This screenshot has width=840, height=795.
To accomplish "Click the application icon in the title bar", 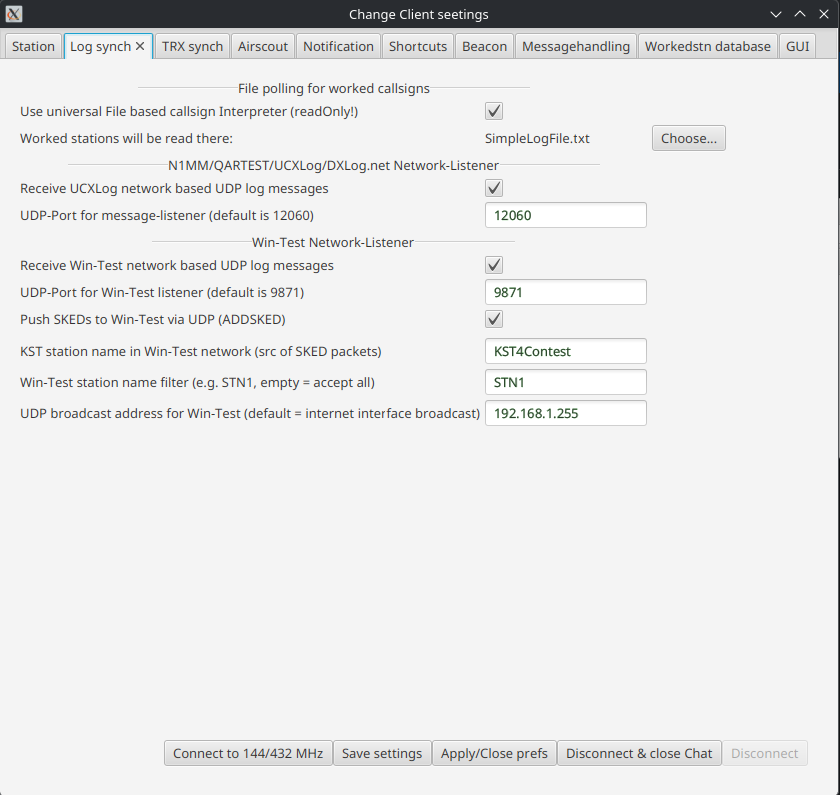I will pos(13,14).
